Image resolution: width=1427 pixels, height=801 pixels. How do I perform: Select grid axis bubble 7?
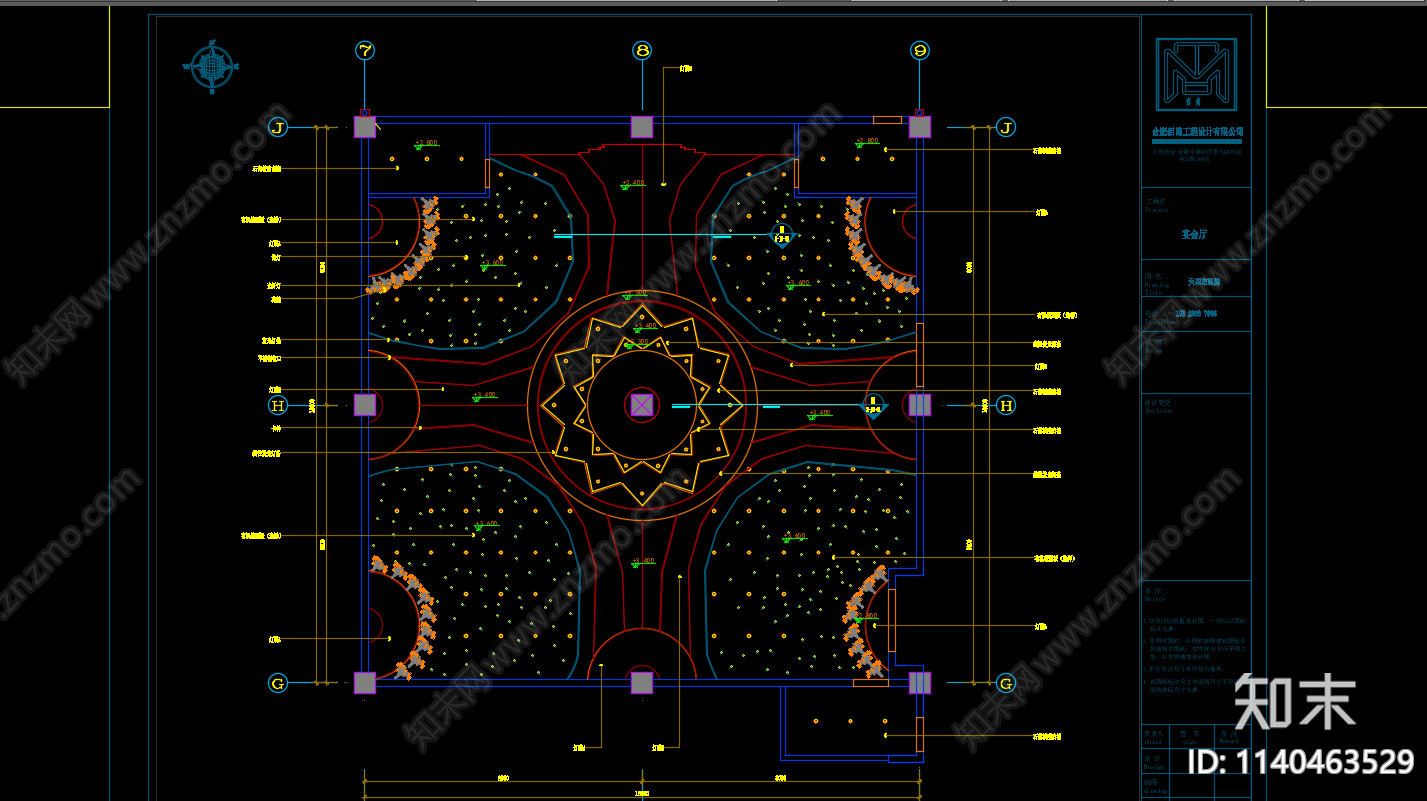pos(365,50)
